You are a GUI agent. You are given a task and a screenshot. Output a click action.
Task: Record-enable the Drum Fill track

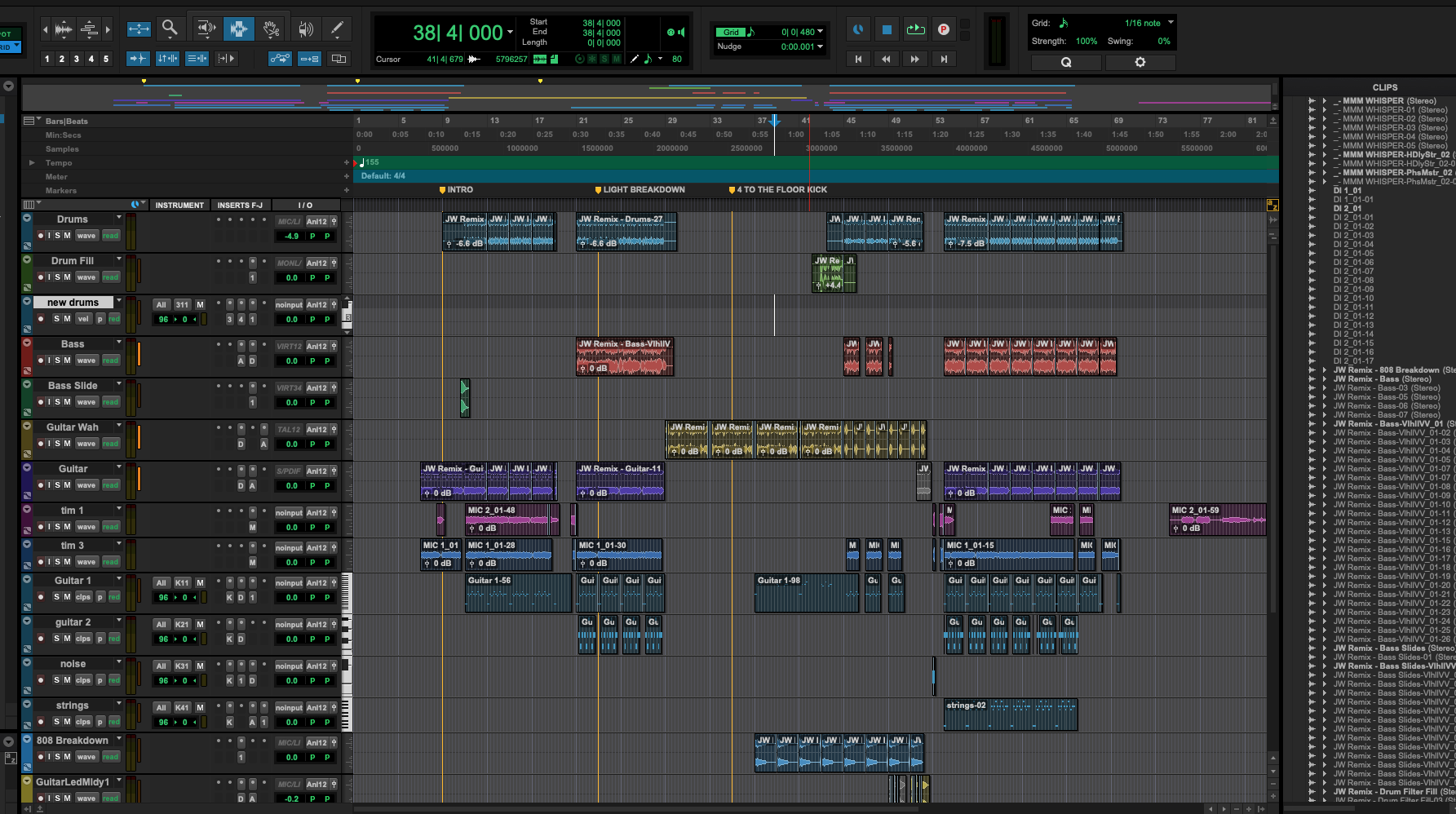[x=41, y=277]
